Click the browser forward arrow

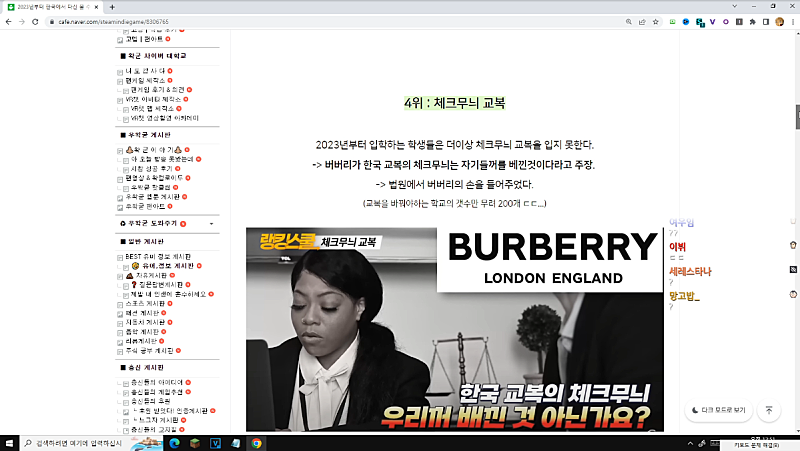coord(21,21)
